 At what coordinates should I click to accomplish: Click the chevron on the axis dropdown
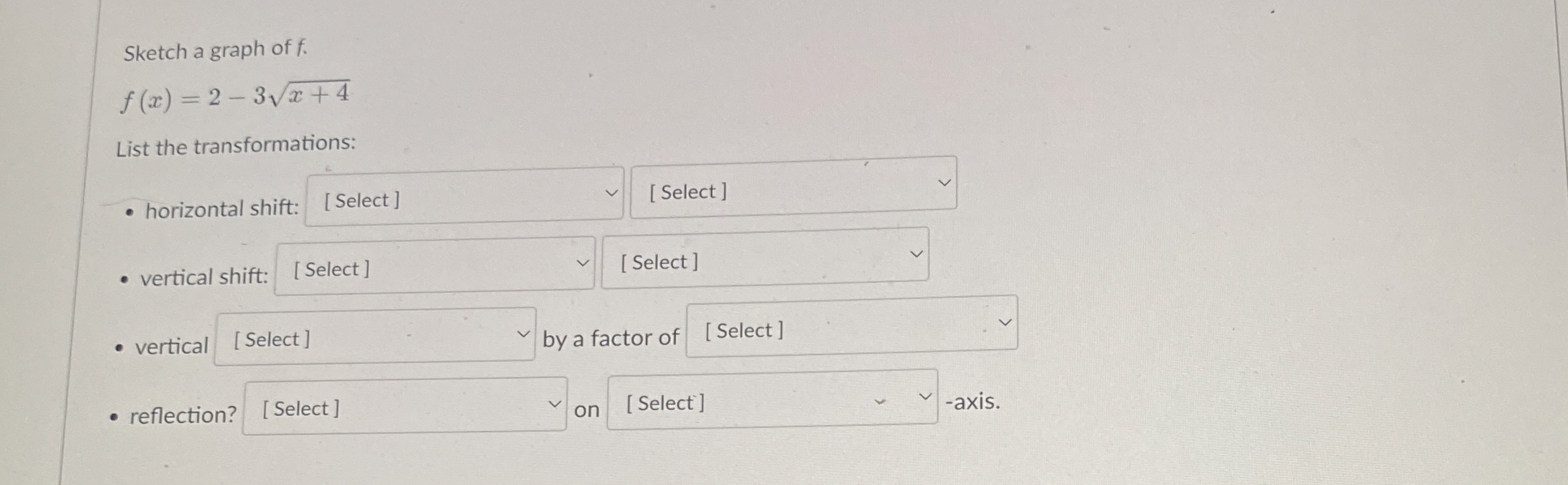click(924, 396)
